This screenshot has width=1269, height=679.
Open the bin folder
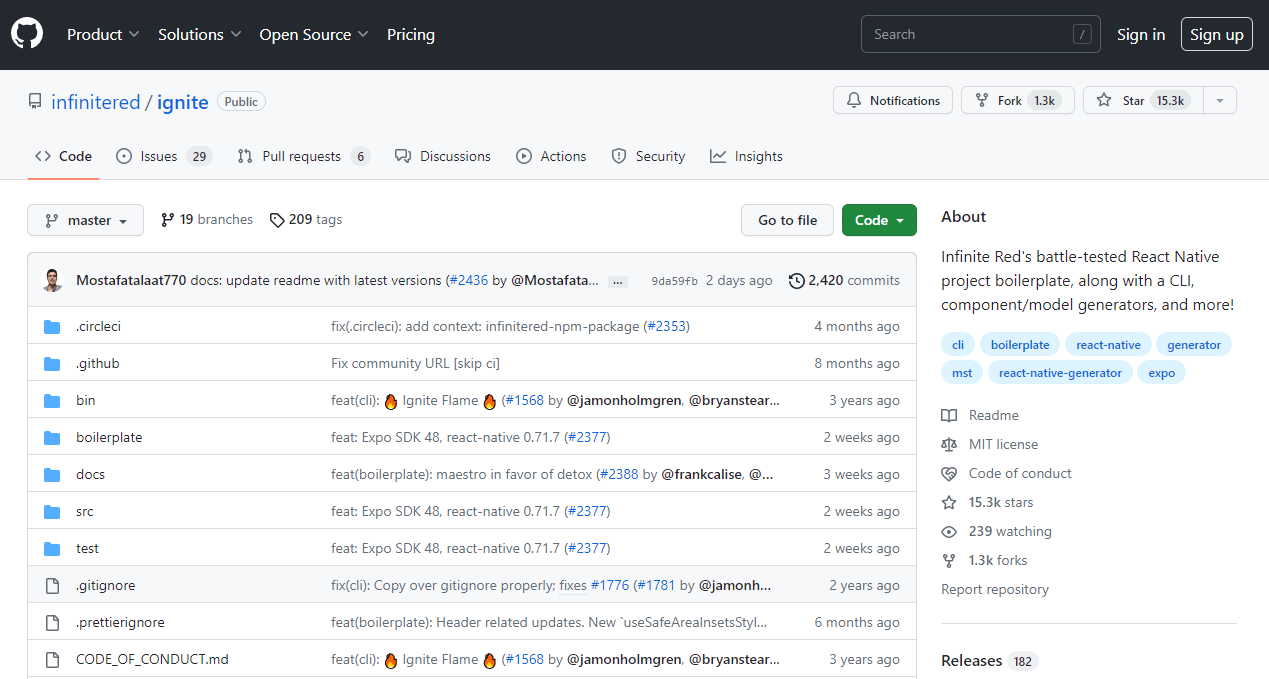[x=86, y=400]
